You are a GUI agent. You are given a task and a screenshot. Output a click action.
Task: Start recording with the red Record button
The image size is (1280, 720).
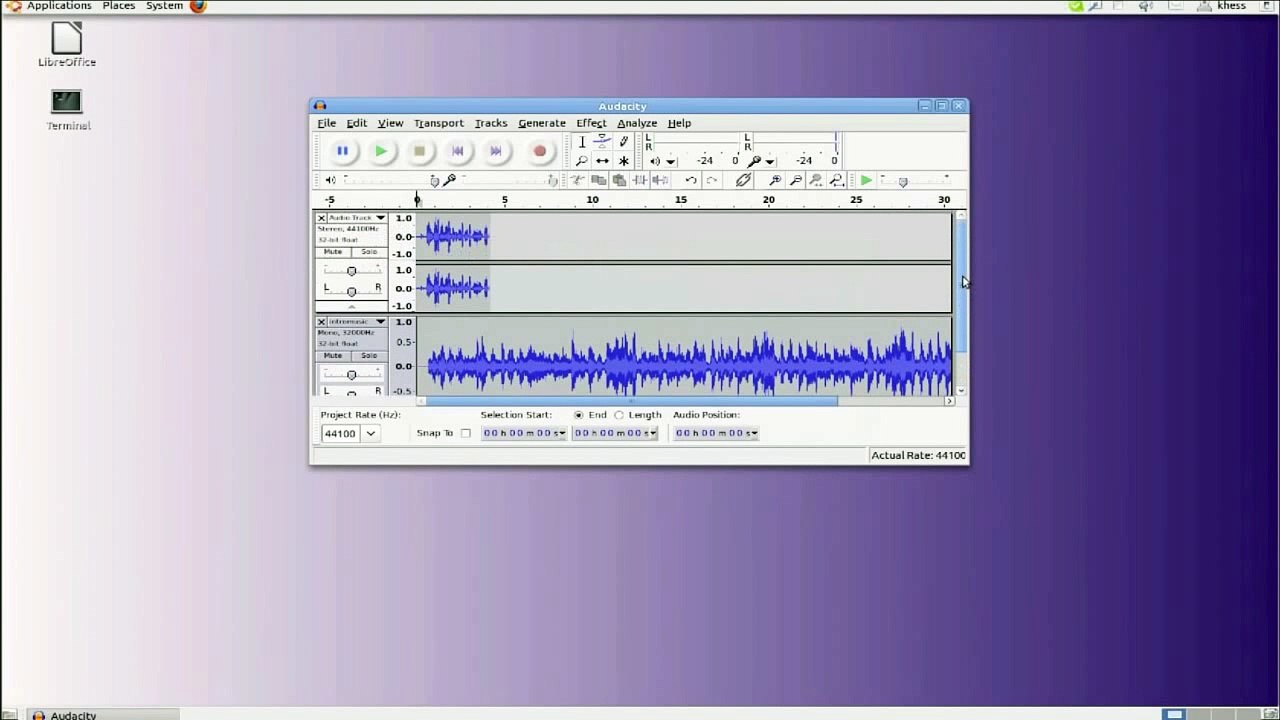540,151
